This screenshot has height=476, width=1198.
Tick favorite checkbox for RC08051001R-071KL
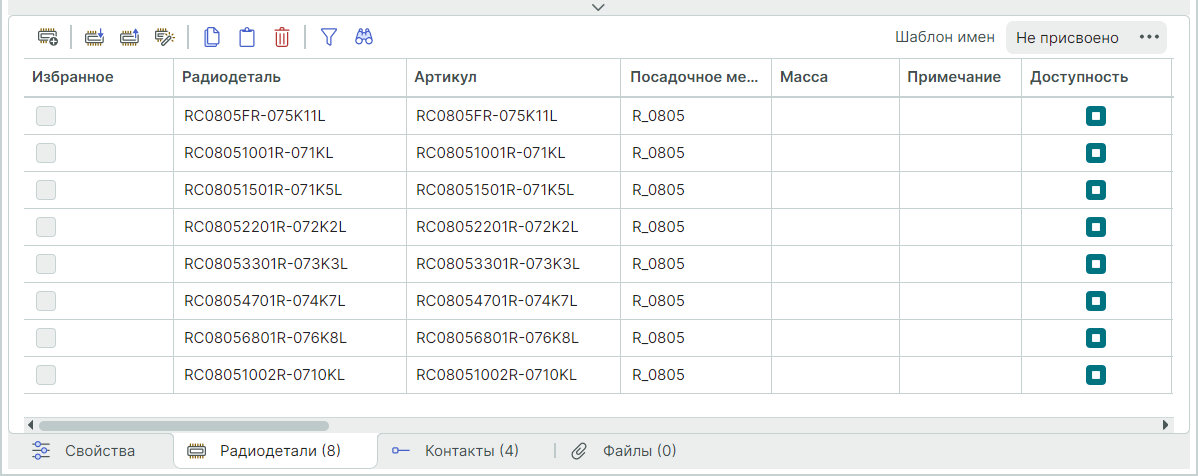pyautogui.click(x=46, y=153)
